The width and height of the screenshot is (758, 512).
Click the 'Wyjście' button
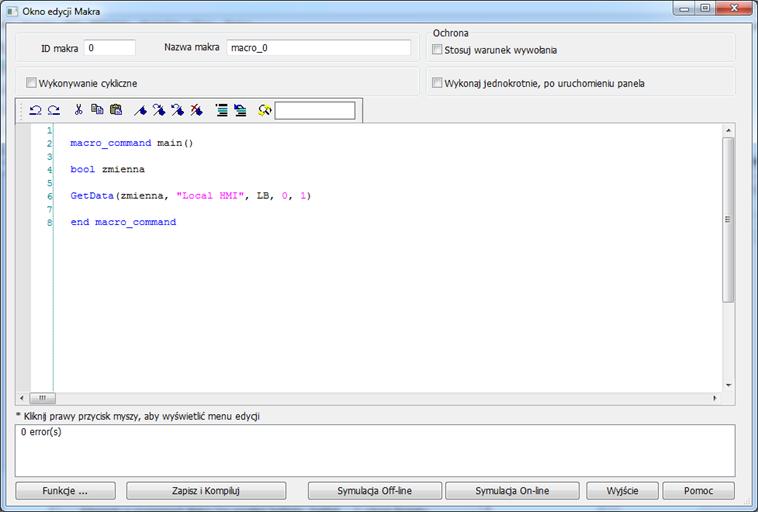622,491
